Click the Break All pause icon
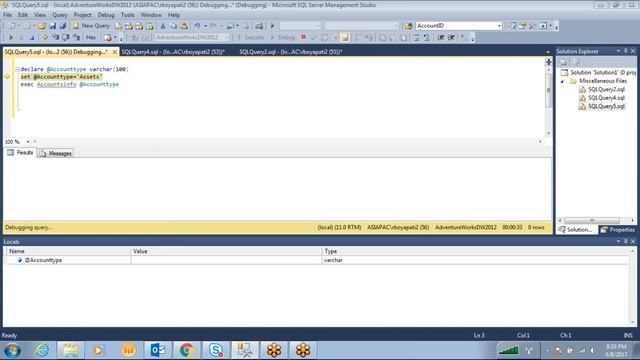640x360 pixels. (x=21, y=38)
